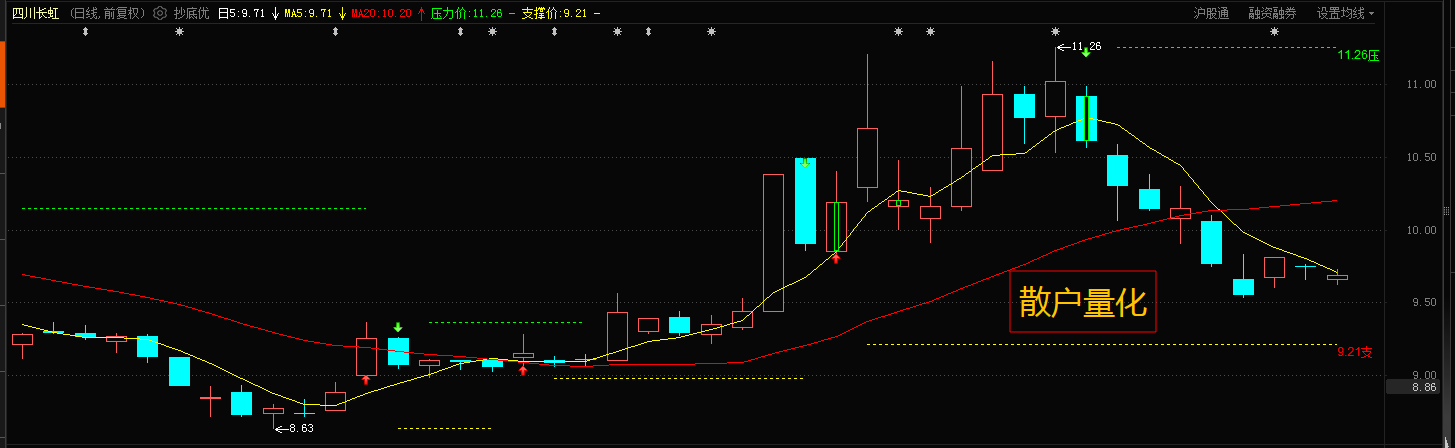Click the 9.21支 support label
Viewport: 1455px width, 448px height.
click(1356, 352)
